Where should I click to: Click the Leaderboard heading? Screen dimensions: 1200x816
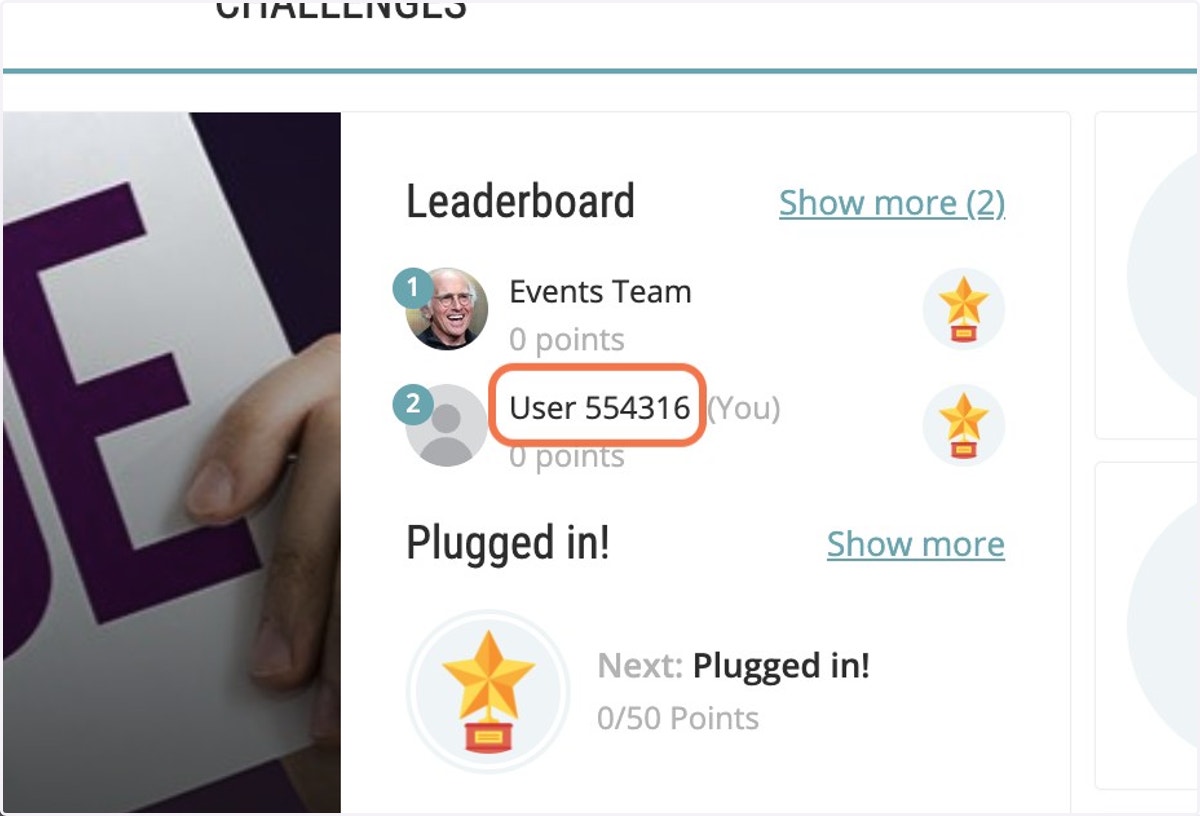pos(520,202)
